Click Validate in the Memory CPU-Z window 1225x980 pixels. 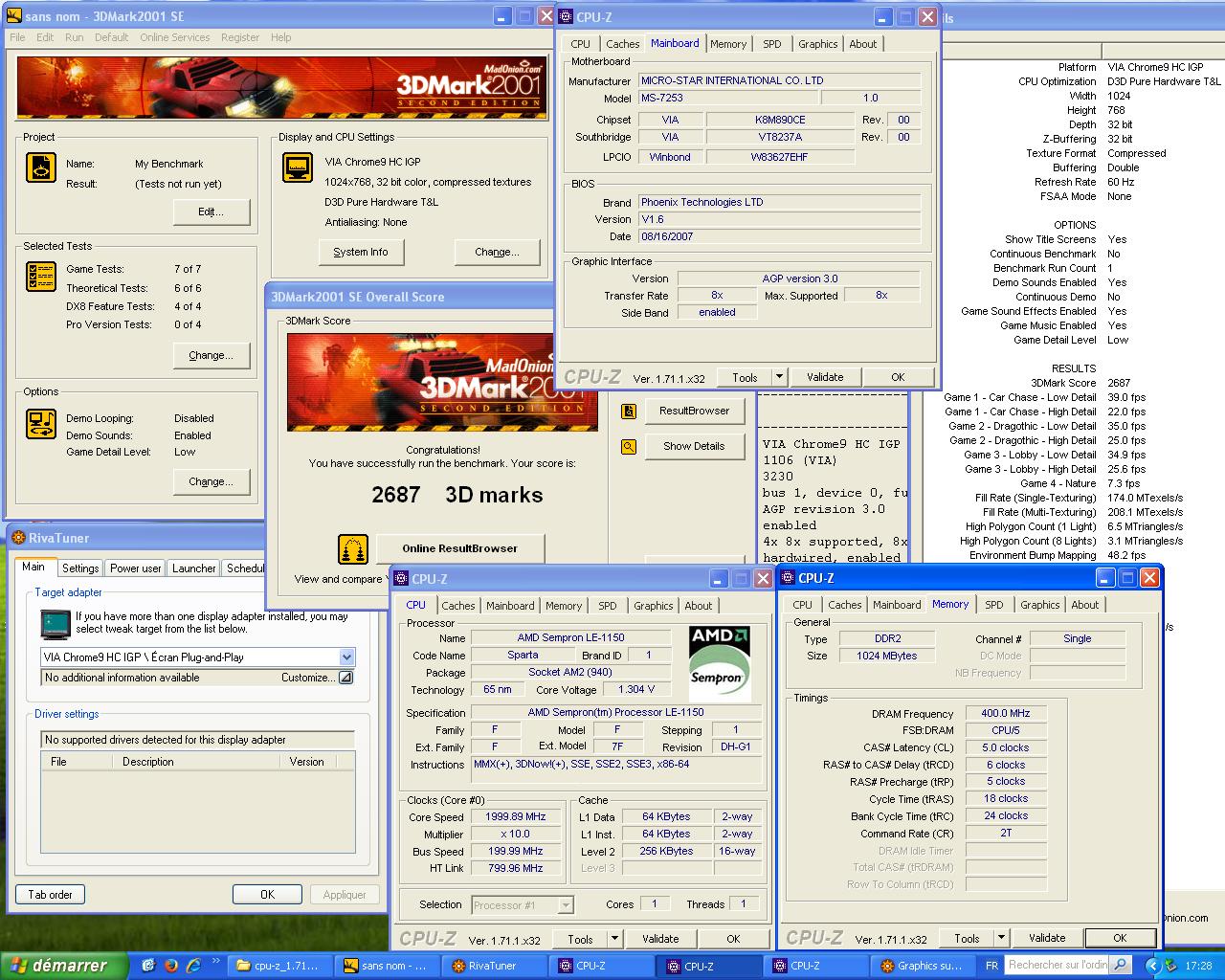coord(1047,938)
